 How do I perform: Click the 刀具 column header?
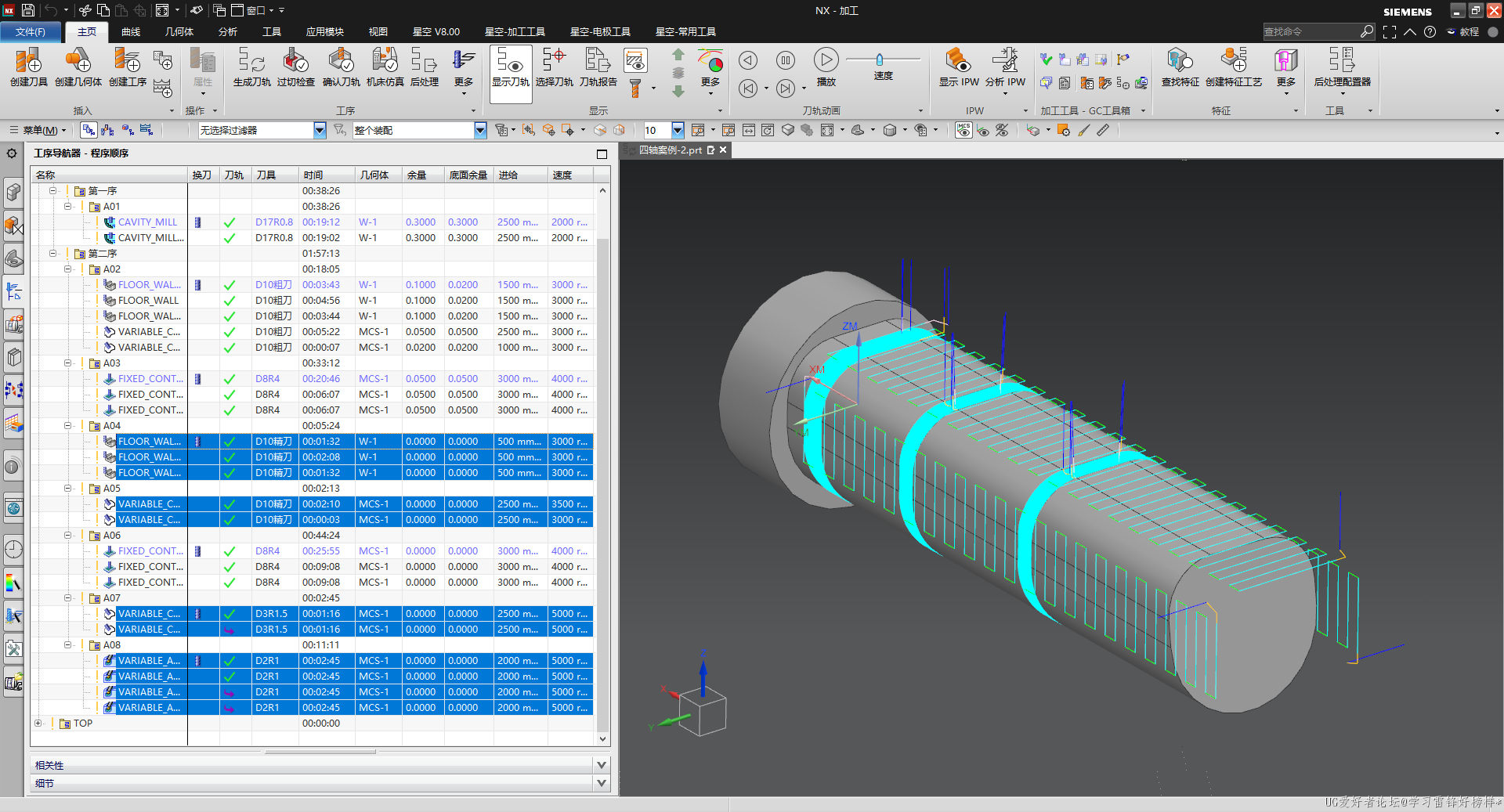pyautogui.click(x=274, y=175)
